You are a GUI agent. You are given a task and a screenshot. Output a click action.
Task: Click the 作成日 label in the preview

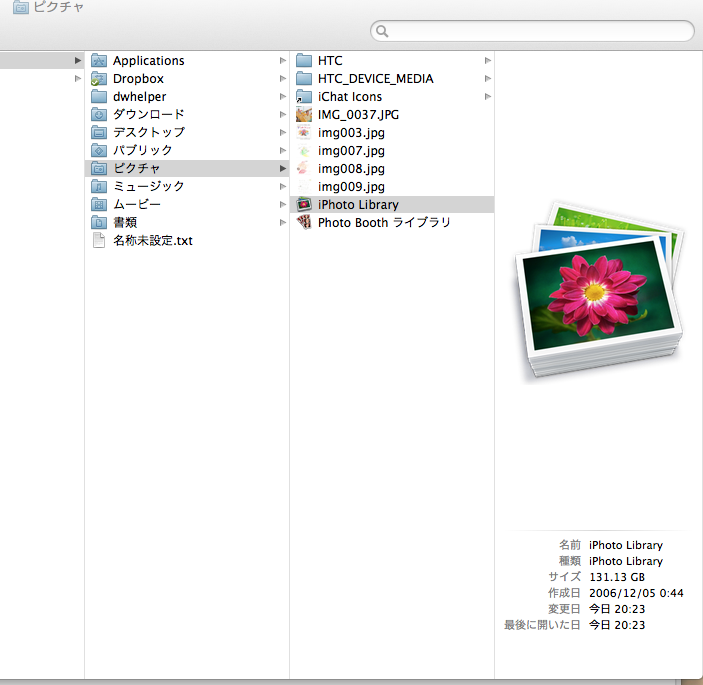point(564,593)
